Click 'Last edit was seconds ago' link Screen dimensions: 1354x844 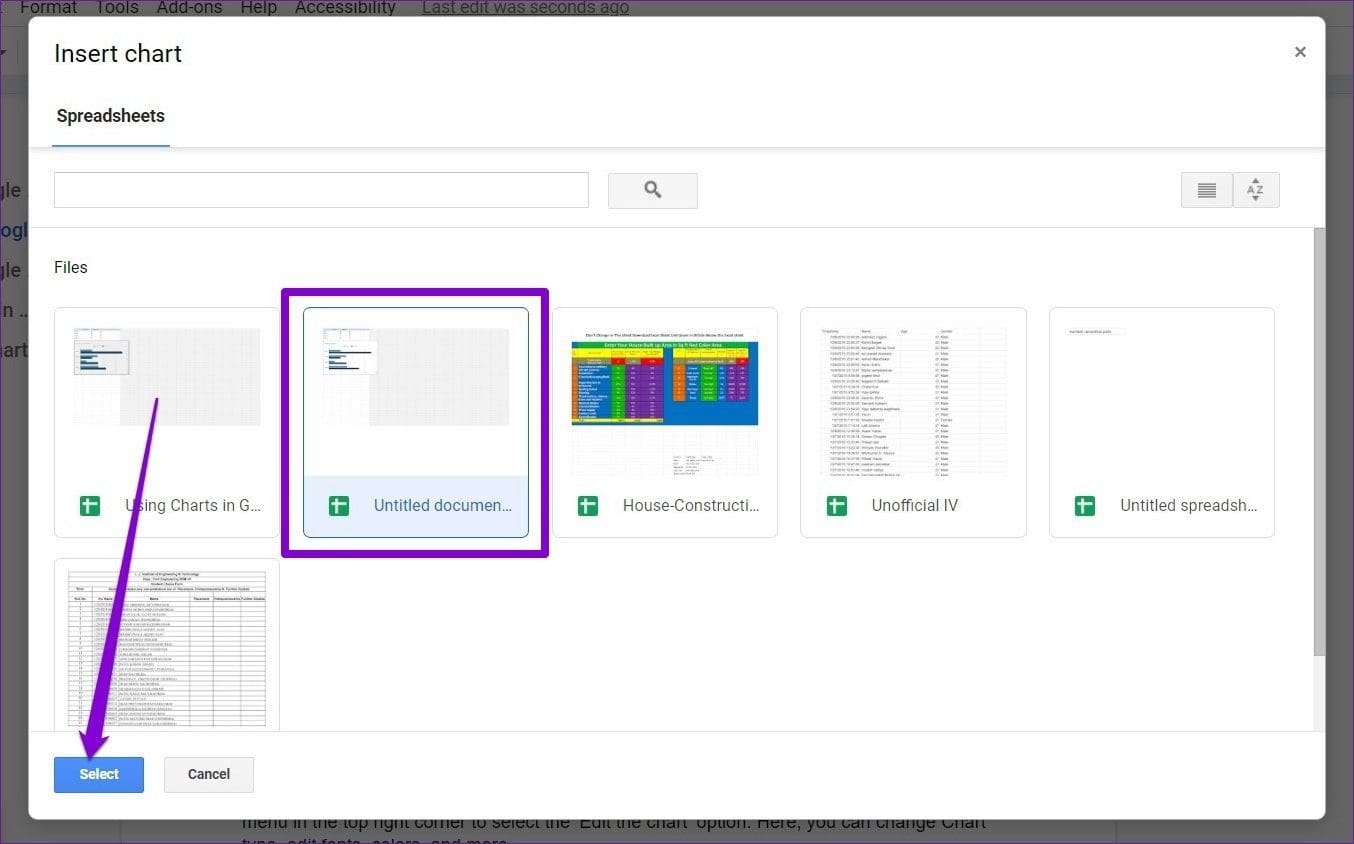(525, 8)
